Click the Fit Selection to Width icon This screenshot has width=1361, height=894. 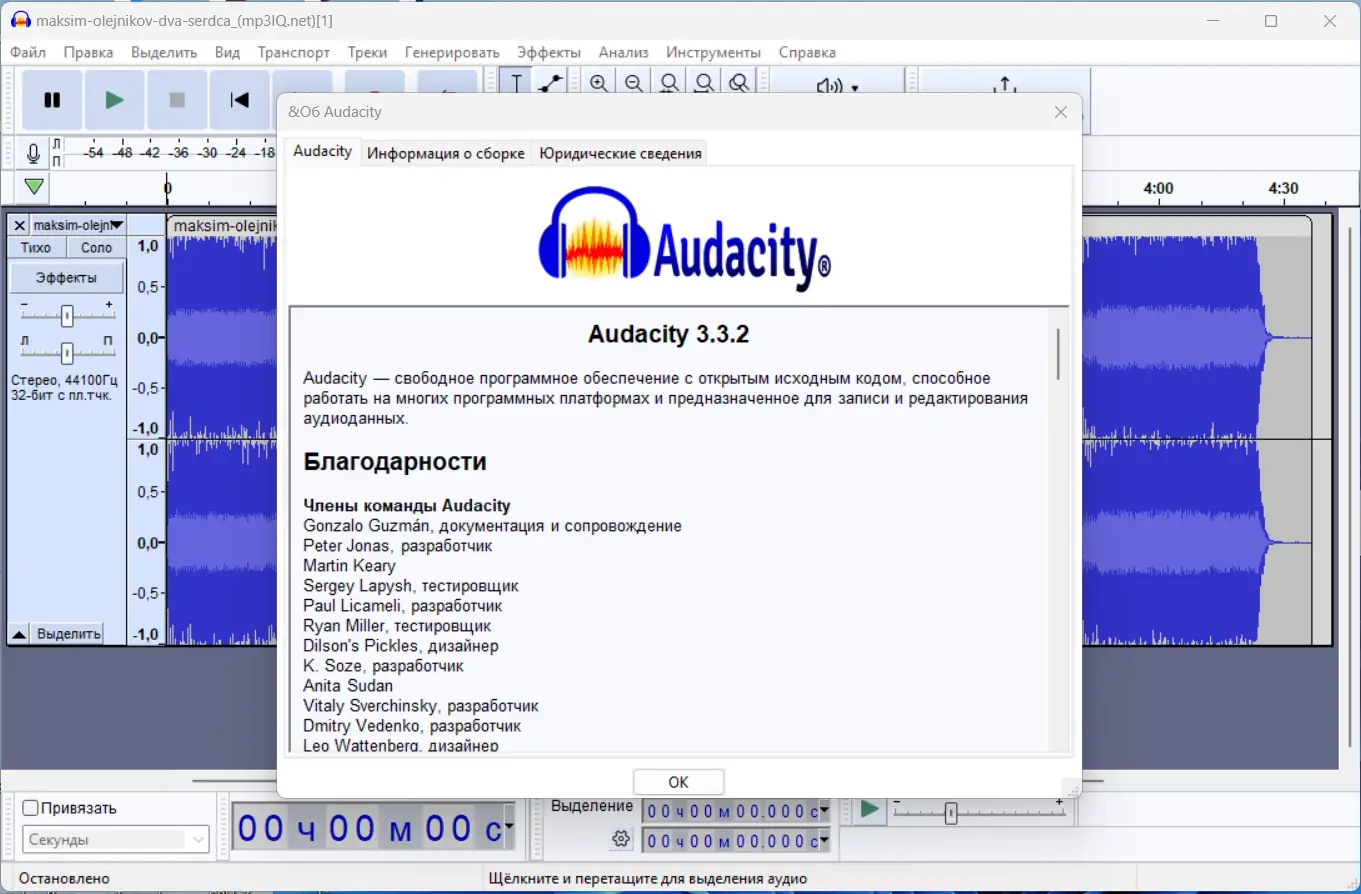click(x=669, y=84)
